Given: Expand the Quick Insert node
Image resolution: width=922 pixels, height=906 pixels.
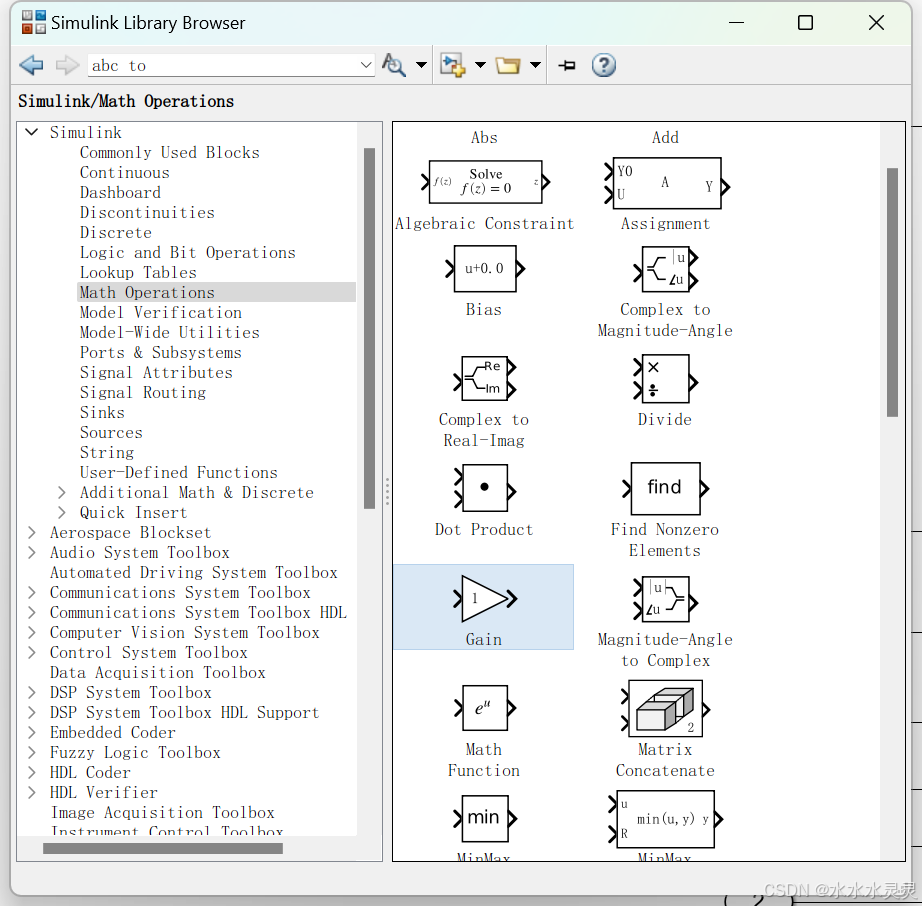Looking at the screenshot, I should click(x=62, y=513).
